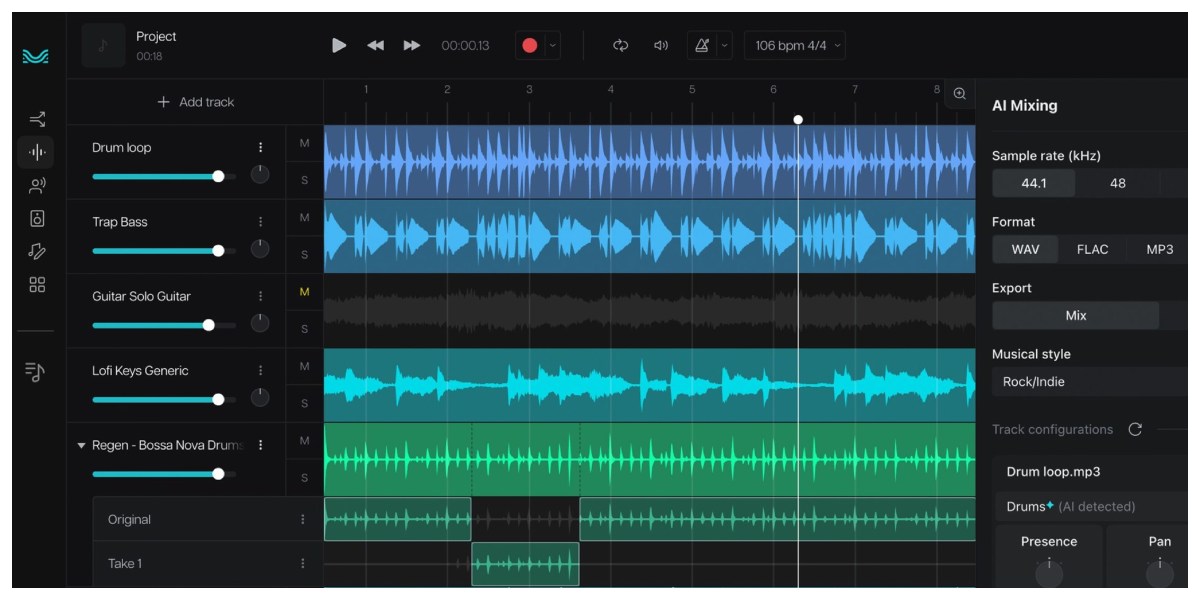Open the waveform tool in left sidebar
The width and height of the screenshot is (1200, 600).
click(37, 153)
